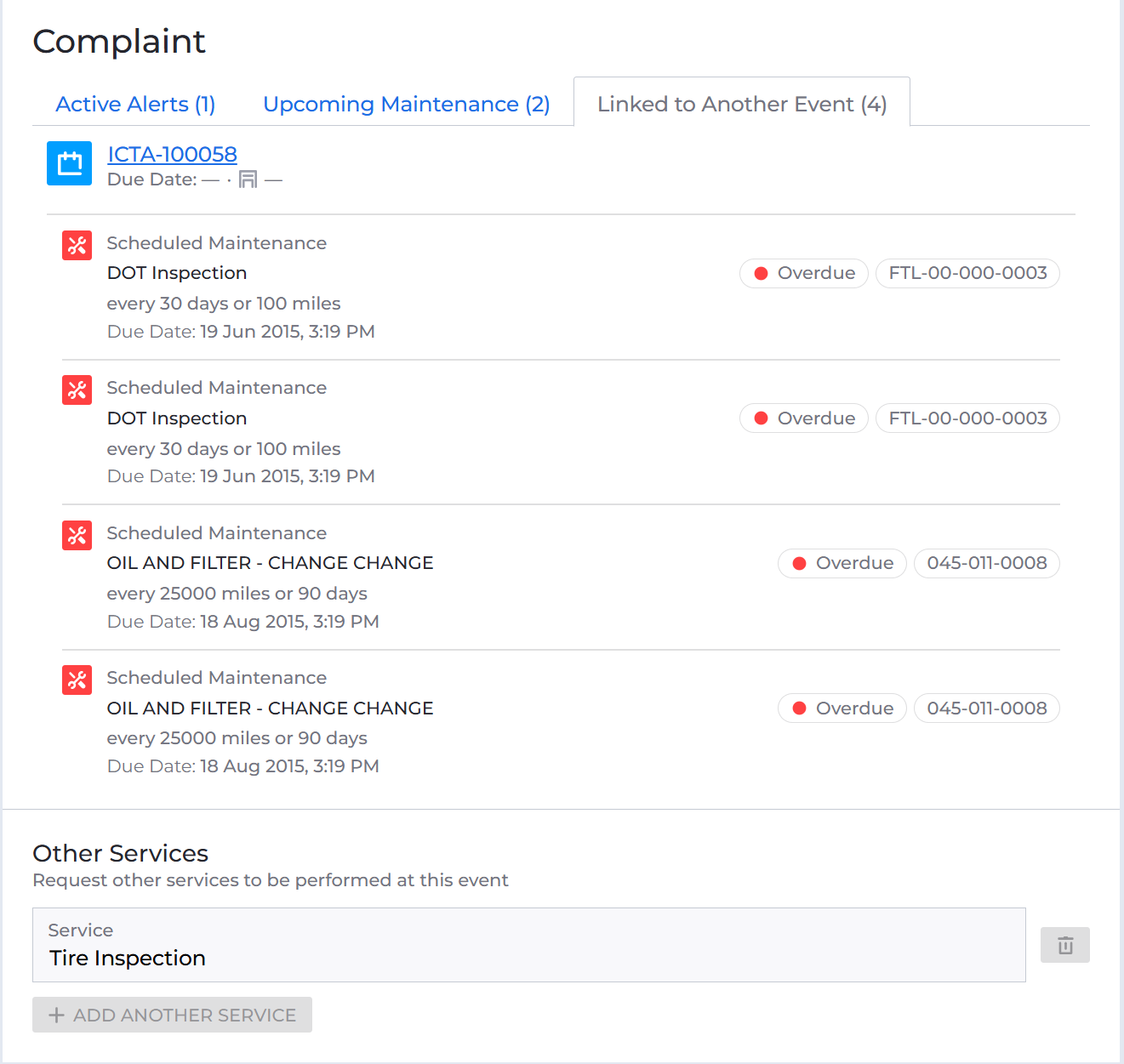Click the wrench icon on second DOT Inspection entry

click(x=77, y=390)
